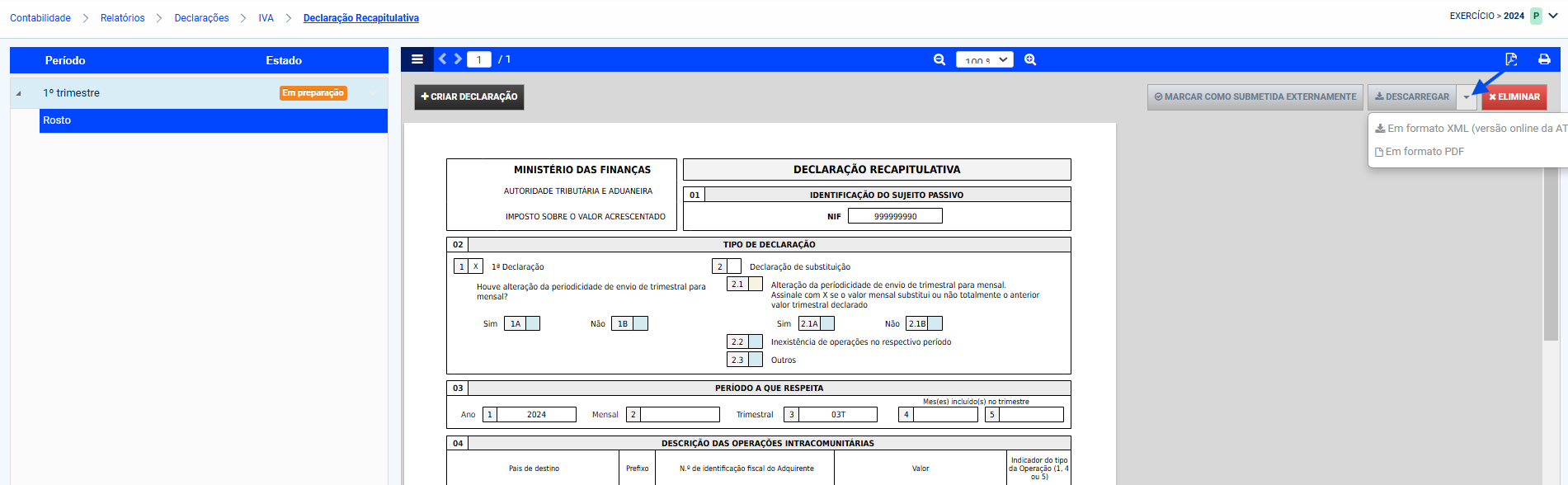This screenshot has height=485, width=1568.
Task: Expand user profile chevron next to P
Action: [1553, 16]
